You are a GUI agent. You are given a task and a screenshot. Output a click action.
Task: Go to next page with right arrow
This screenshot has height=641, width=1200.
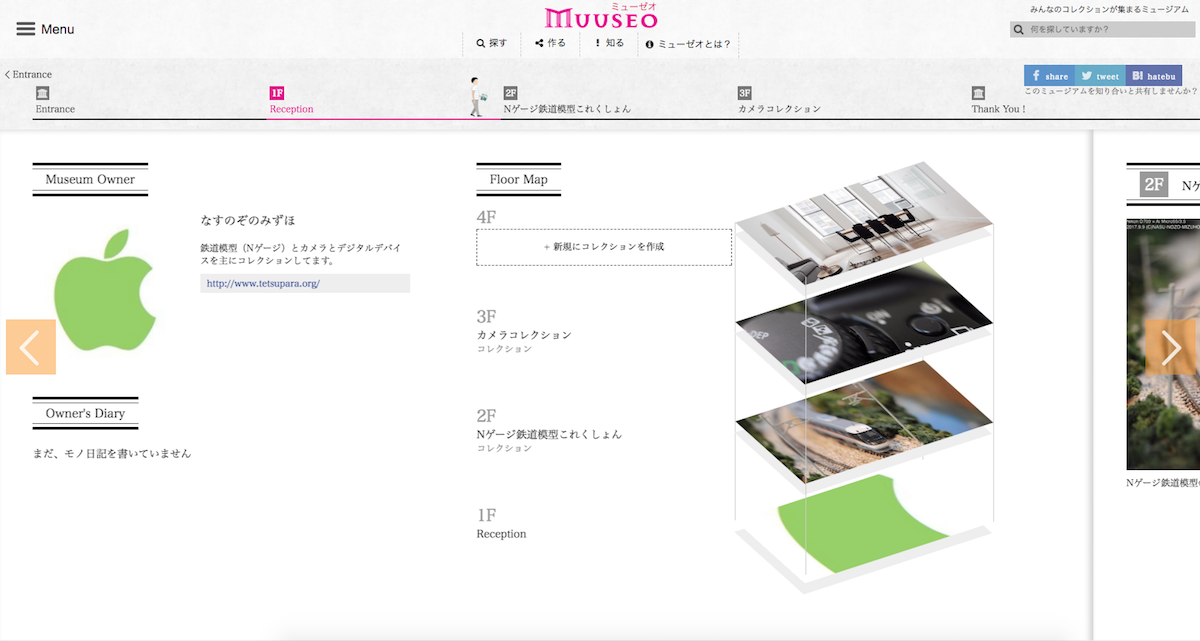[x=1171, y=347]
